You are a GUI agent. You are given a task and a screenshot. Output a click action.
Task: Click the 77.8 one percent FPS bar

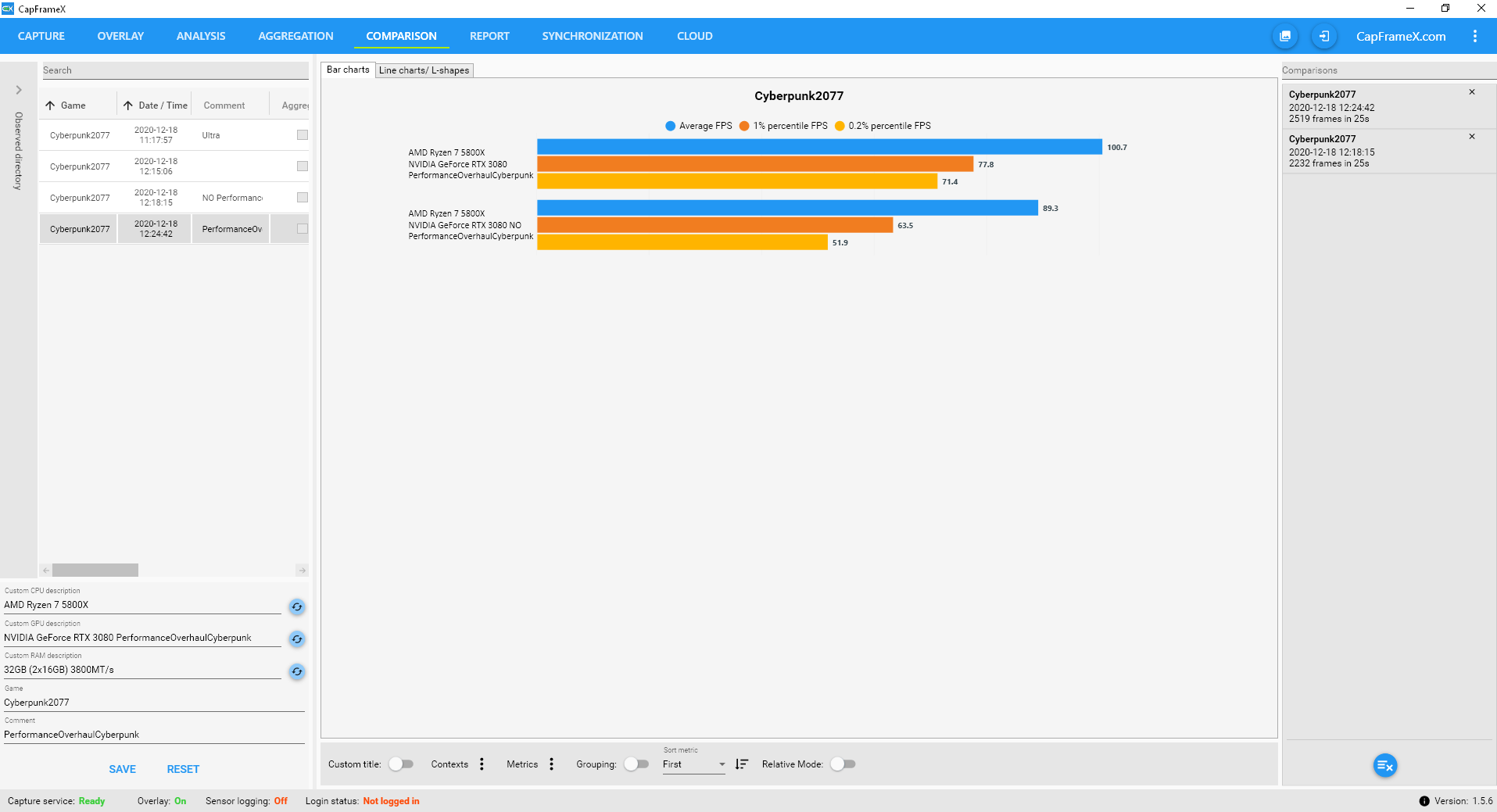coord(755,164)
